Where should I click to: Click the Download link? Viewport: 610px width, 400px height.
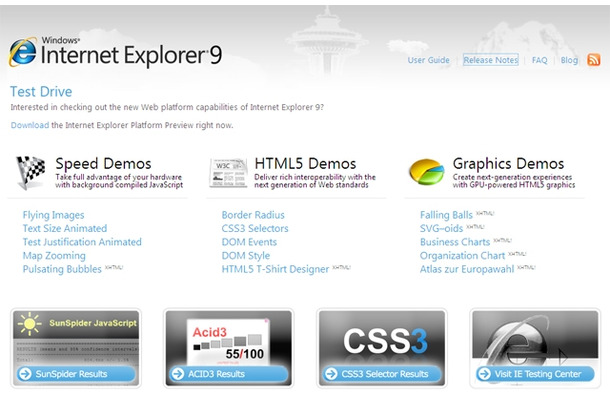(x=30, y=125)
